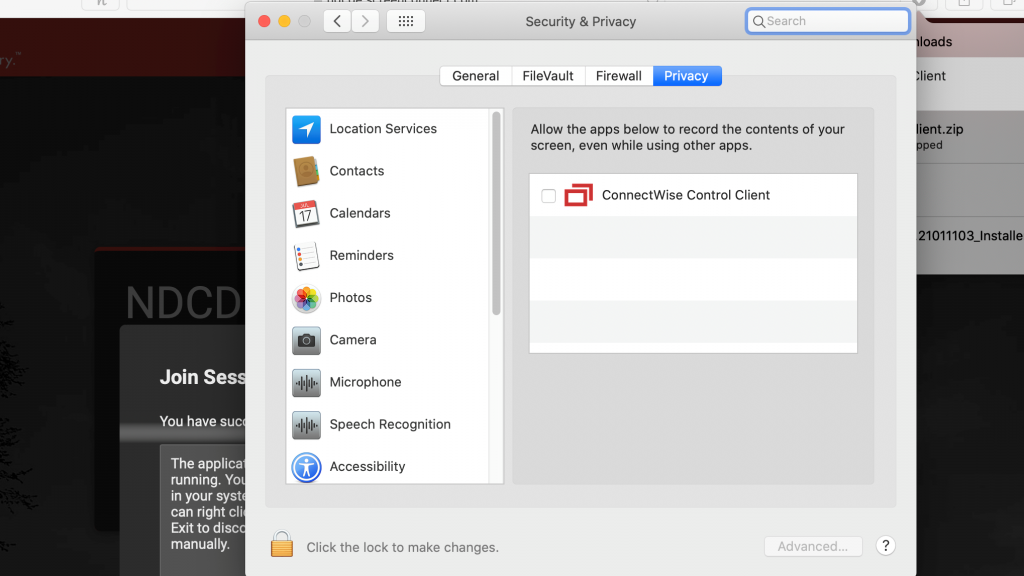Select the Location Services arrow icon

[x=306, y=129]
